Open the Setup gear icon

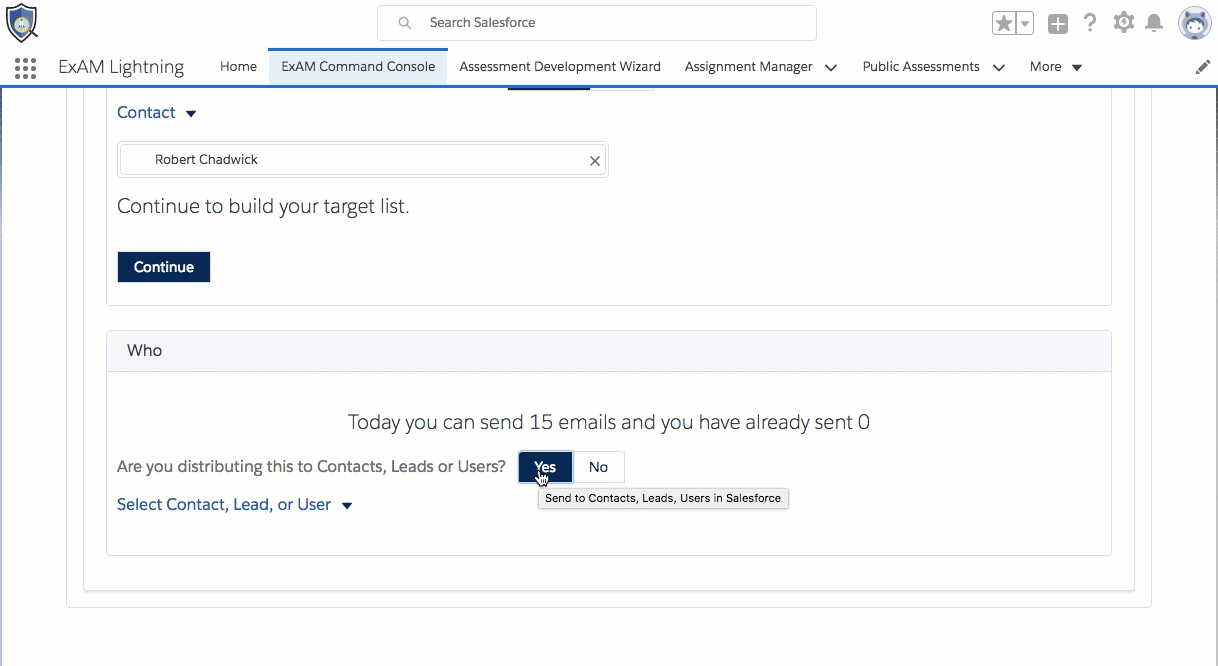coord(1124,22)
